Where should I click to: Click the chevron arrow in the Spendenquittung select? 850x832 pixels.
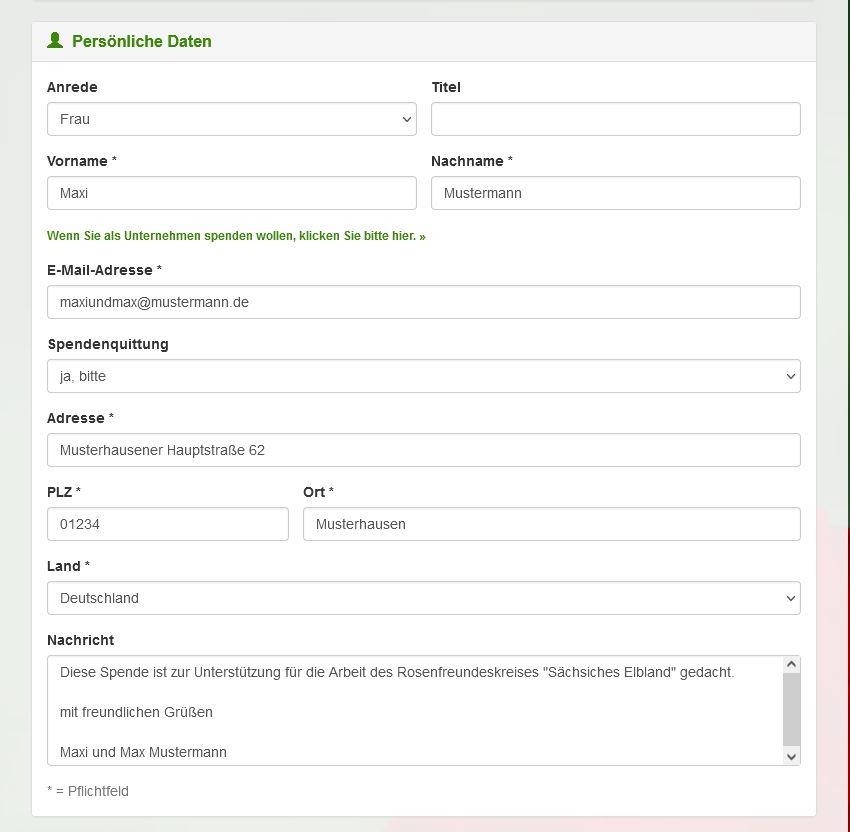point(790,376)
